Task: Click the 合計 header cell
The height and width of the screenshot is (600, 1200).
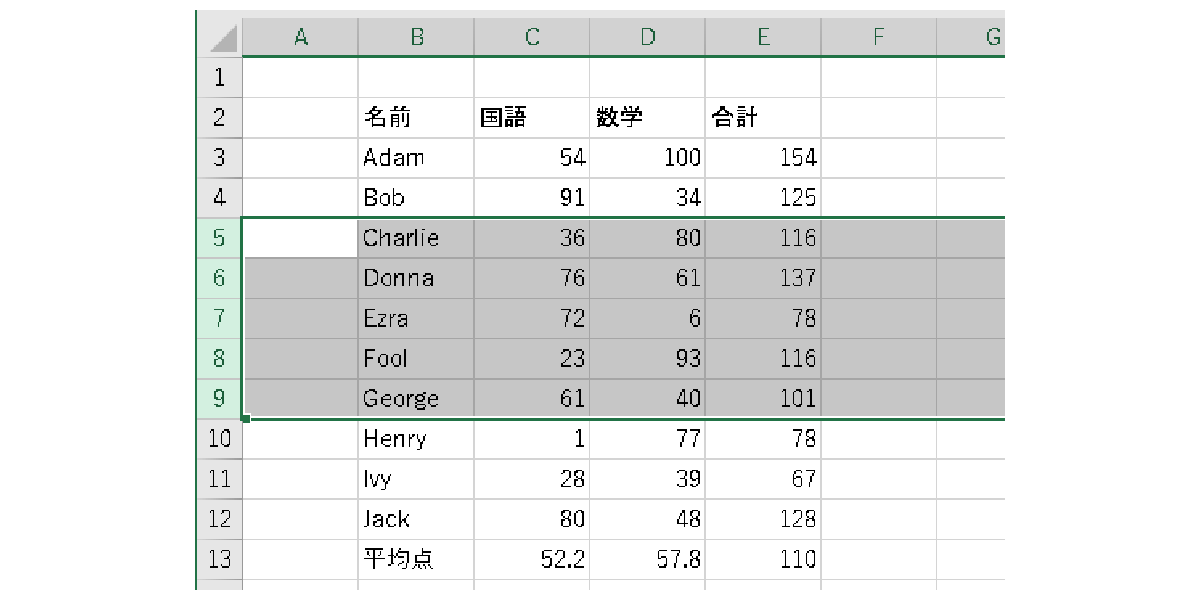Action: [763, 118]
